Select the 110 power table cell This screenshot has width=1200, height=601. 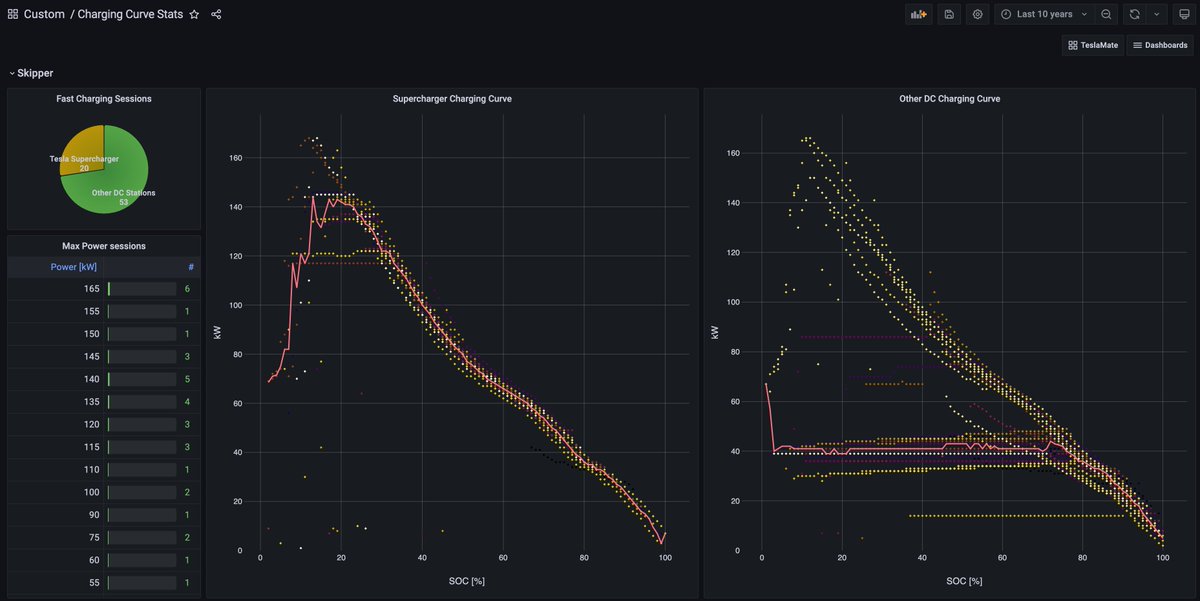55,469
